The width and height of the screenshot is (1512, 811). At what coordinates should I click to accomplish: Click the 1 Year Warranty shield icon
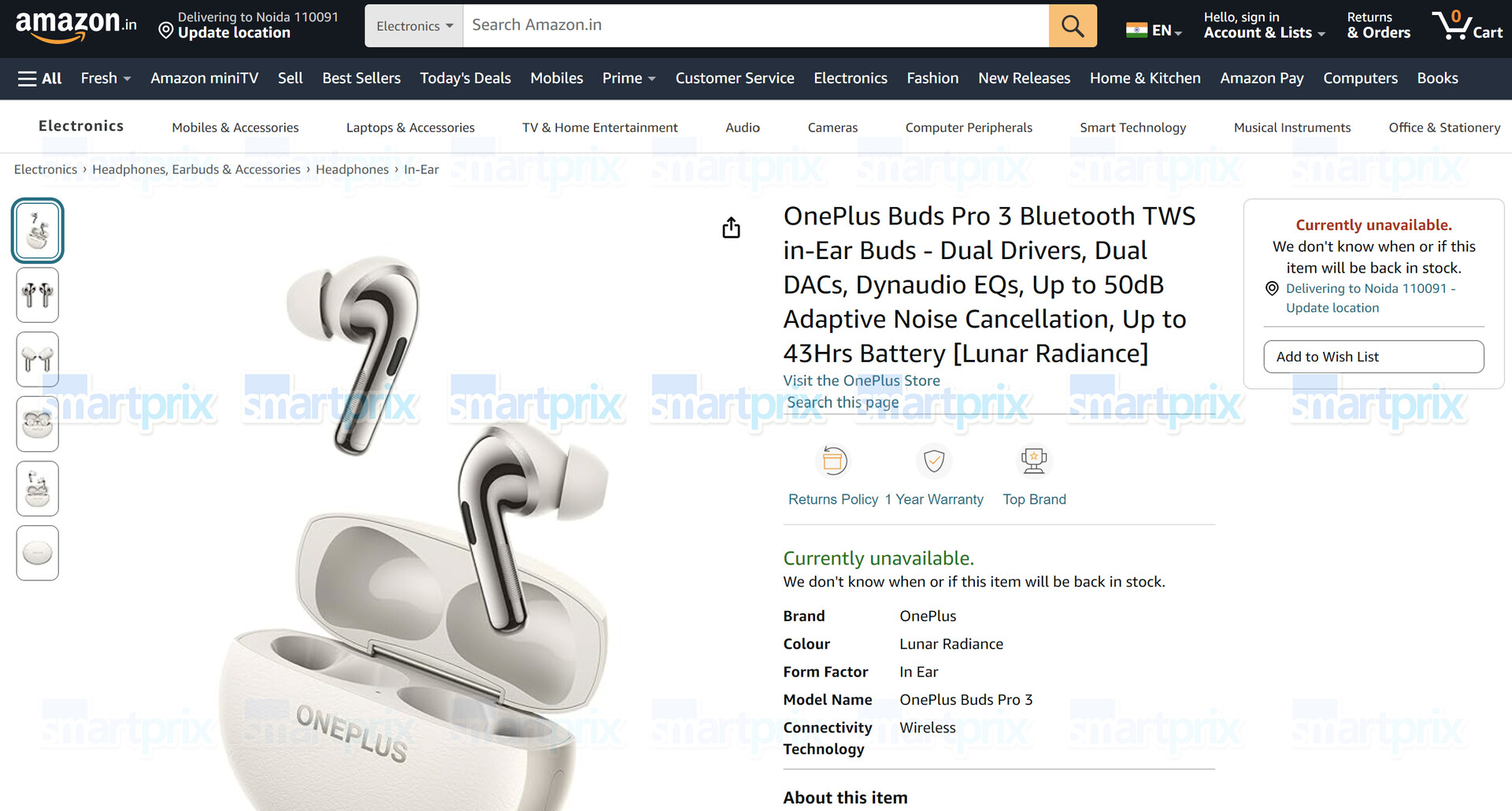tap(934, 461)
